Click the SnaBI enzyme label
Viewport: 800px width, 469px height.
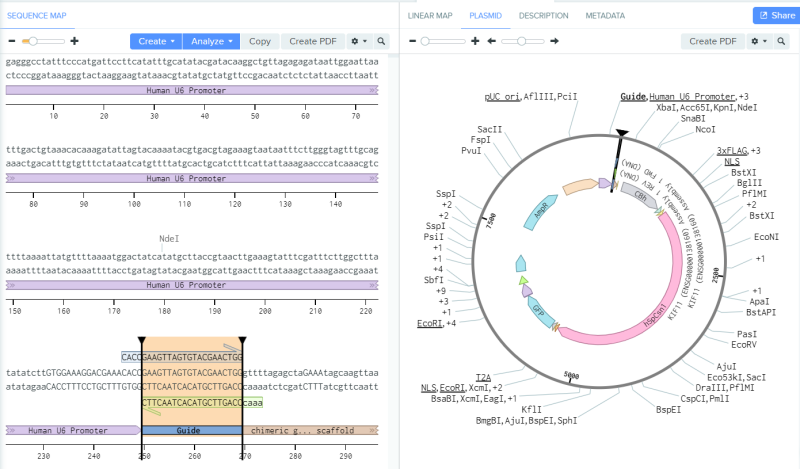[x=693, y=118]
